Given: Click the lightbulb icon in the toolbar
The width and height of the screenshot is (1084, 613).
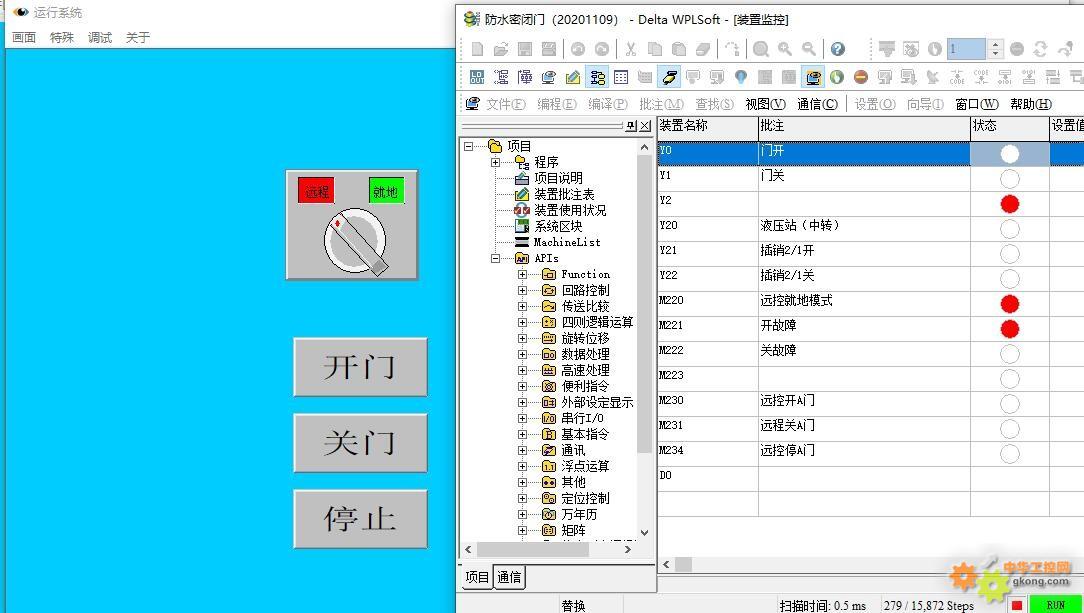Looking at the screenshot, I should 741,77.
